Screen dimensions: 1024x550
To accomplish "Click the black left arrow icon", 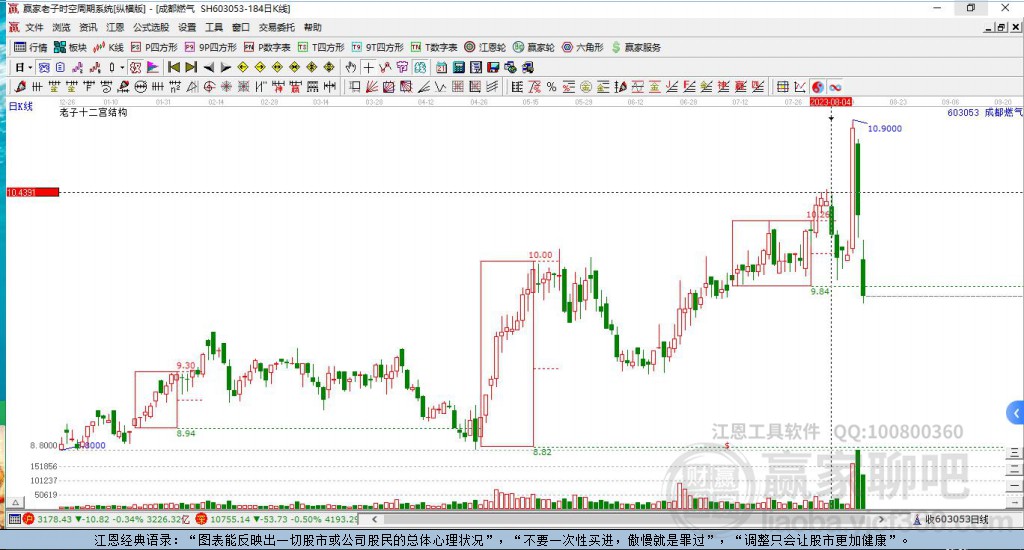I will pos(209,67).
